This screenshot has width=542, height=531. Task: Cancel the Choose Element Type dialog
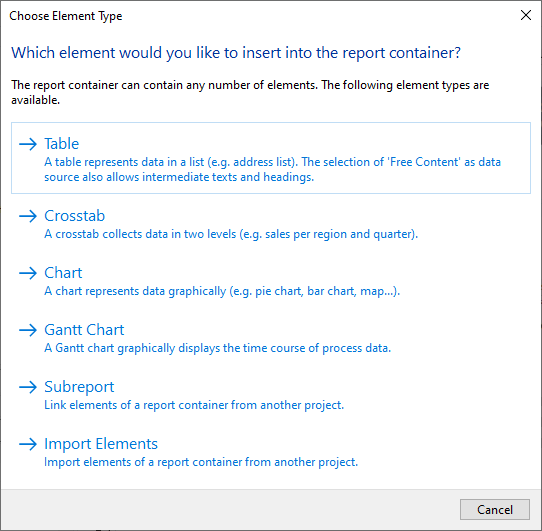coord(495,509)
